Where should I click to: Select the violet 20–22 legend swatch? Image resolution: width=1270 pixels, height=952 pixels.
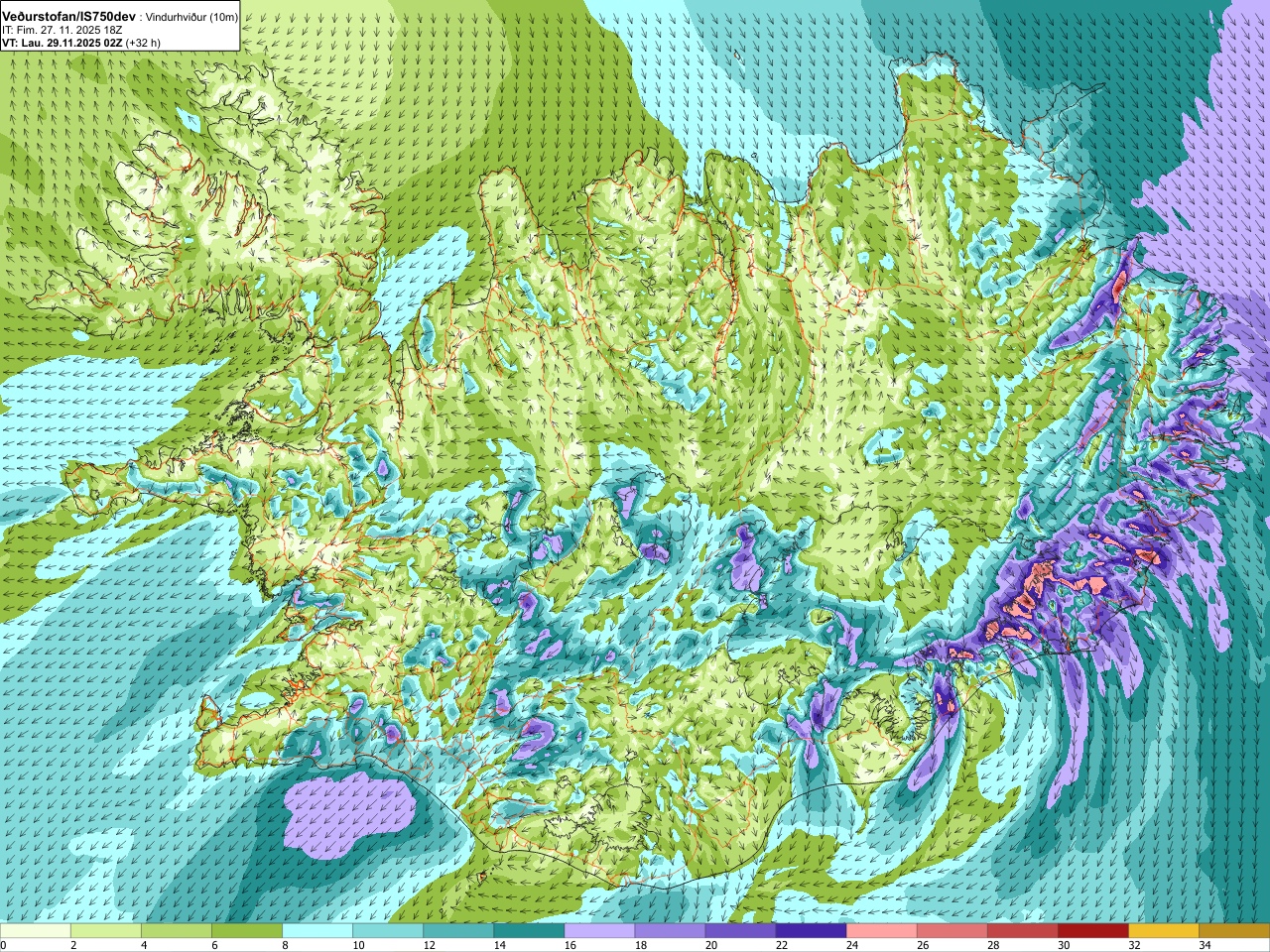tap(740, 932)
